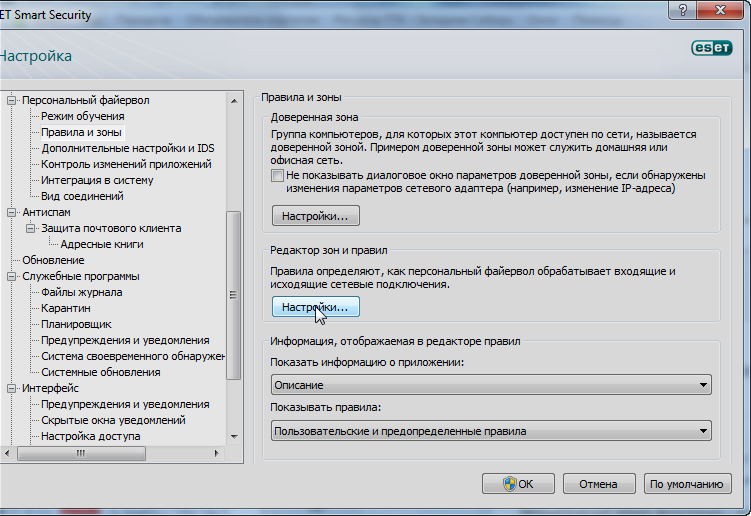Open Настройки for Доверенная зона
Image resolution: width=751 pixels, height=516 pixels.
316,216
